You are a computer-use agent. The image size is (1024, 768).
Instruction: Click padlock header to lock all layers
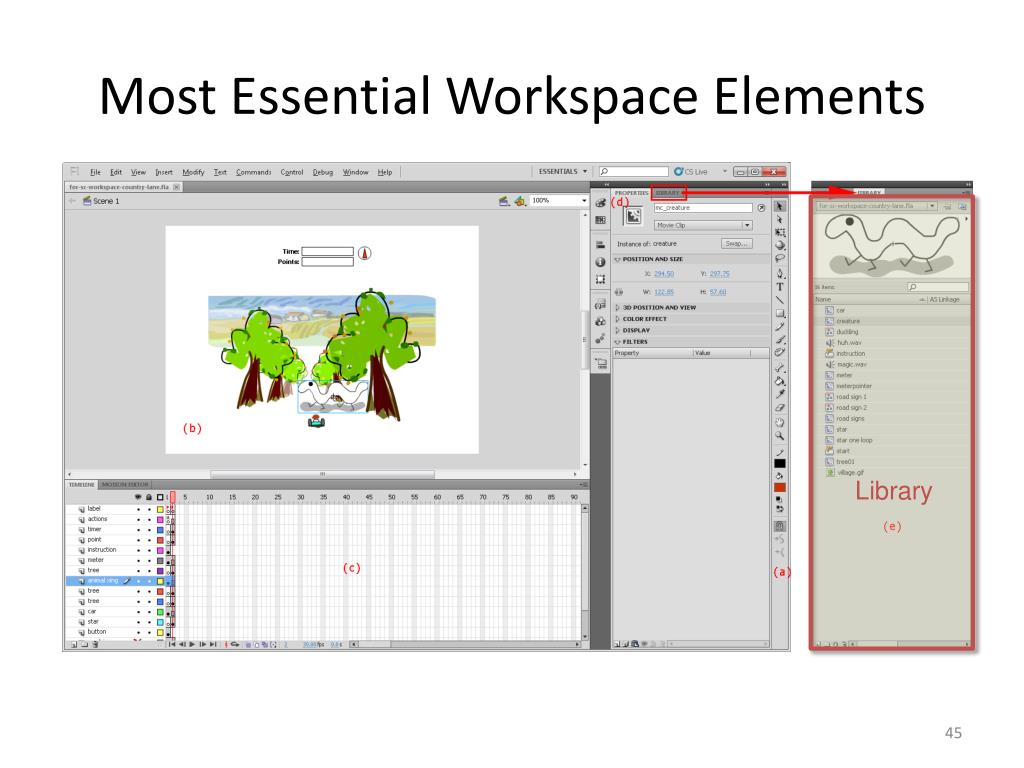[x=149, y=498]
